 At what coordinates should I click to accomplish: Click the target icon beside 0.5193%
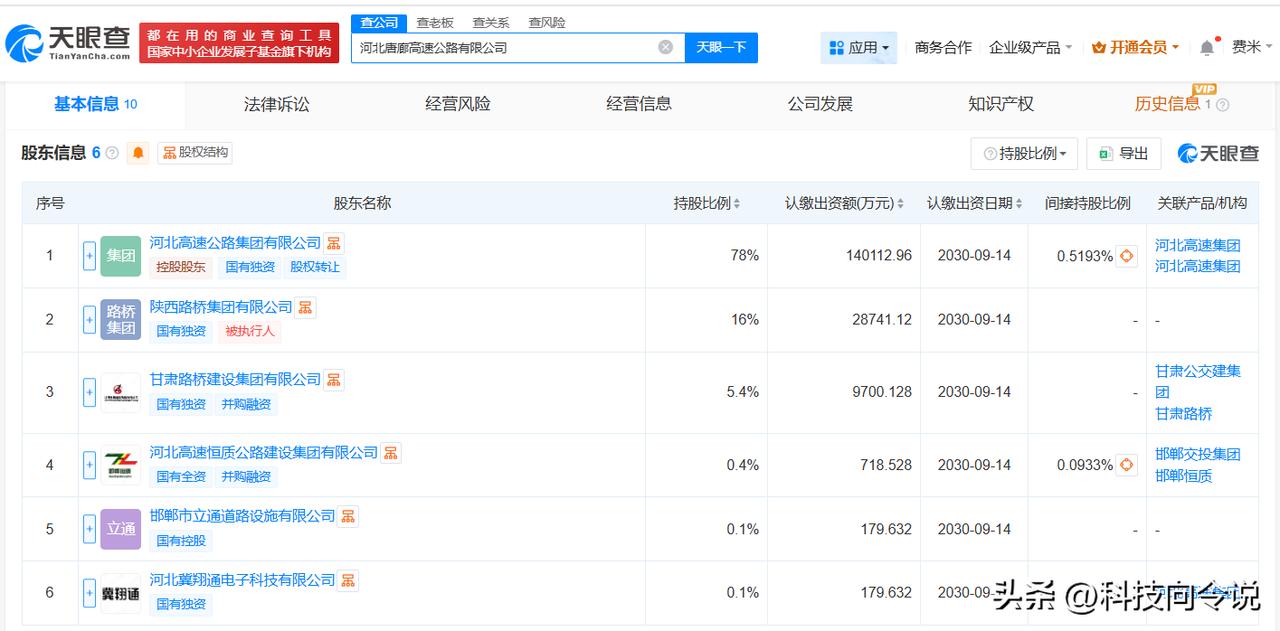pos(1127,256)
